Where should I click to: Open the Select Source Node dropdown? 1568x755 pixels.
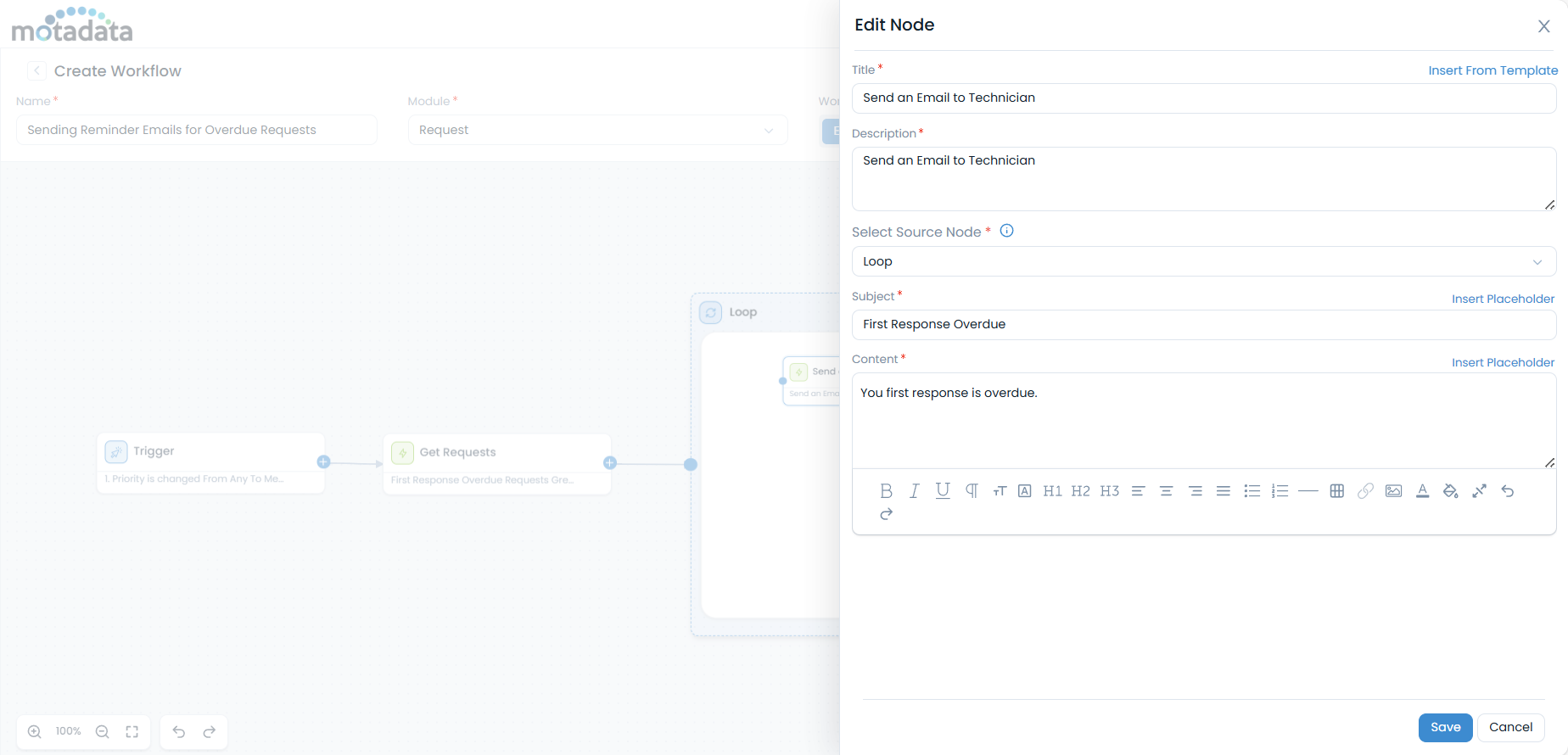click(x=1203, y=261)
